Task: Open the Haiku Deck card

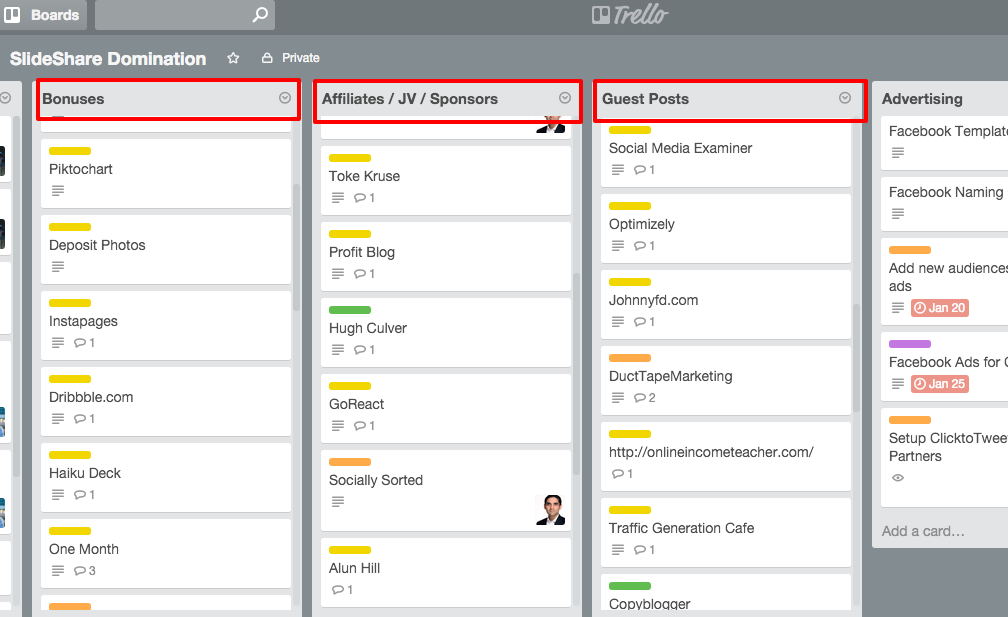Action: (x=166, y=477)
